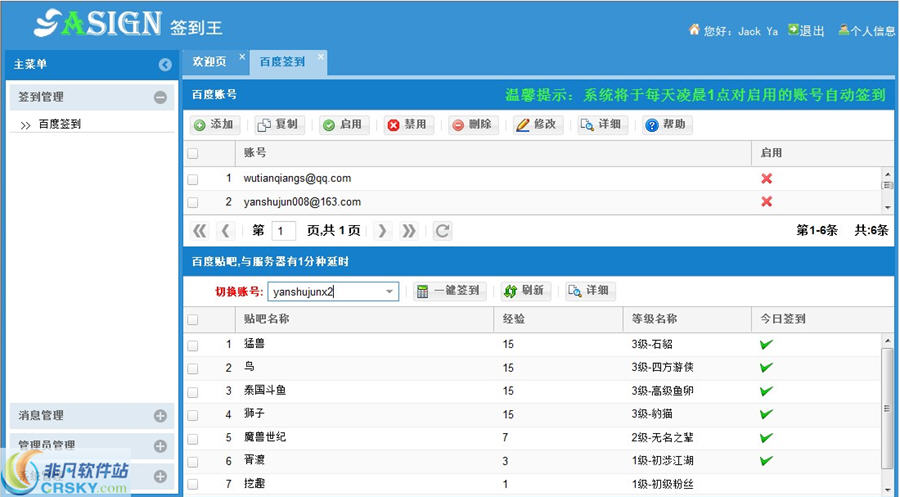
Task: Click account list scrollbar down arrow
Action: point(887,207)
